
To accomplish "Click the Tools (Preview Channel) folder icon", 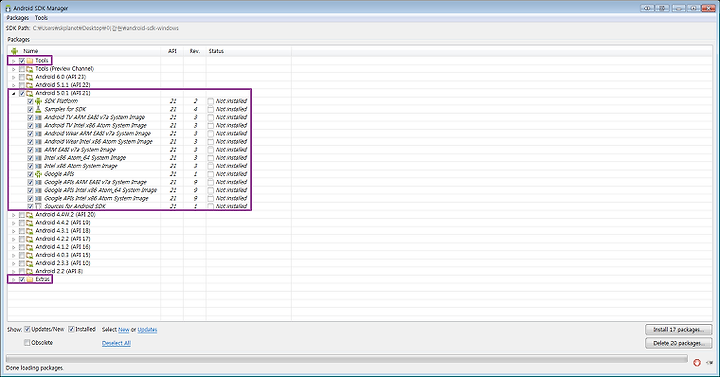I will (30, 69).
